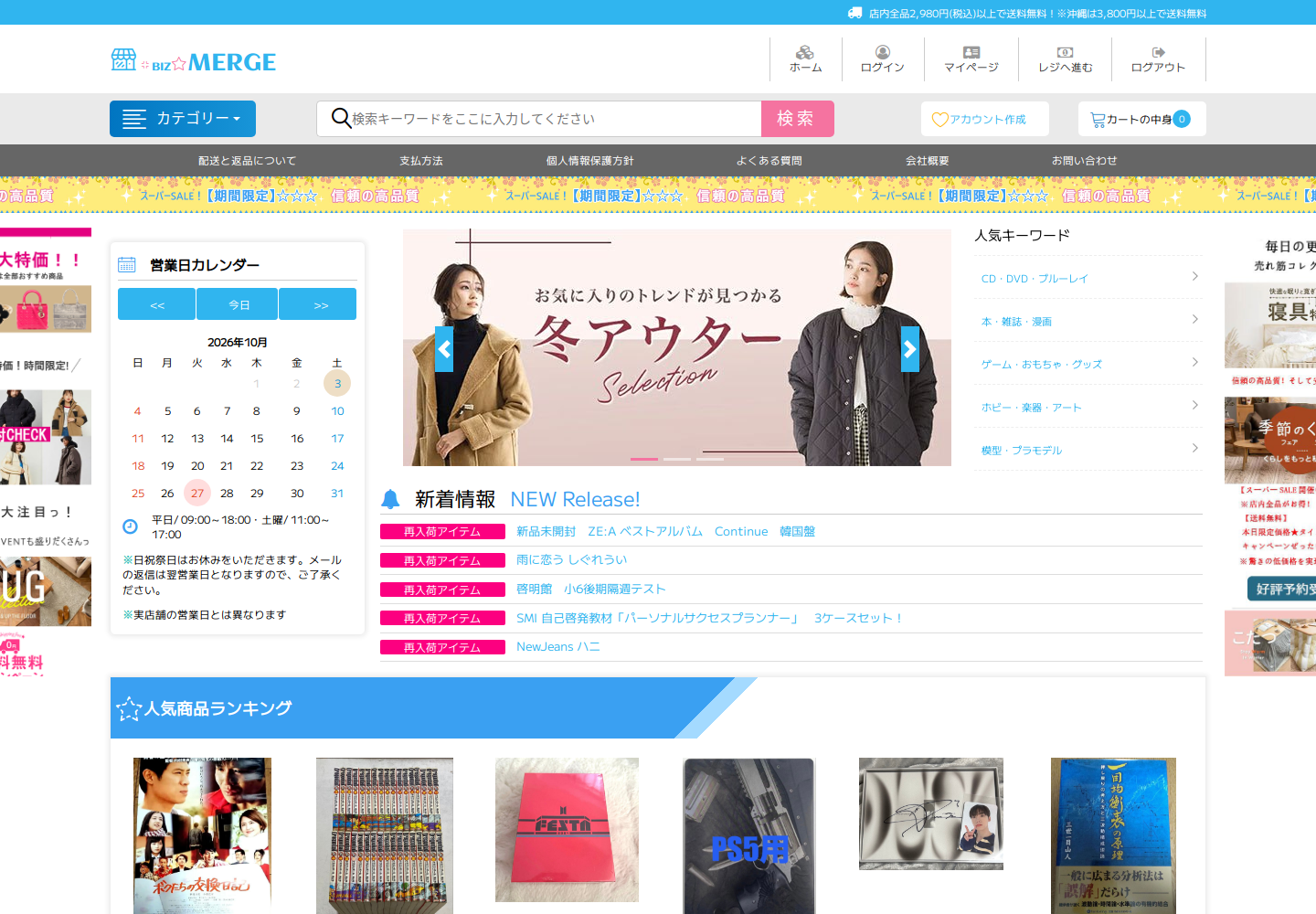The width and height of the screenshot is (1316, 914).
Task: Open 配送と返品について menu item
Action: [248, 161]
